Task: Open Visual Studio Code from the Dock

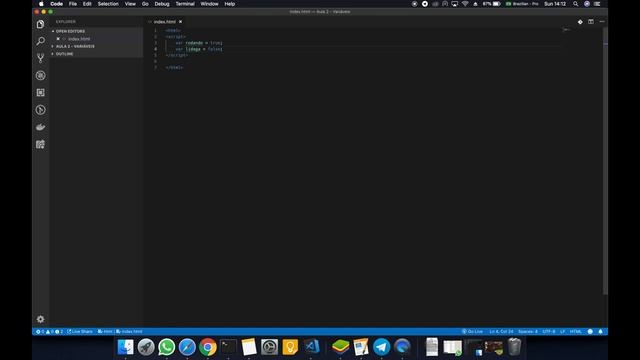Action: [x=311, y=347]
